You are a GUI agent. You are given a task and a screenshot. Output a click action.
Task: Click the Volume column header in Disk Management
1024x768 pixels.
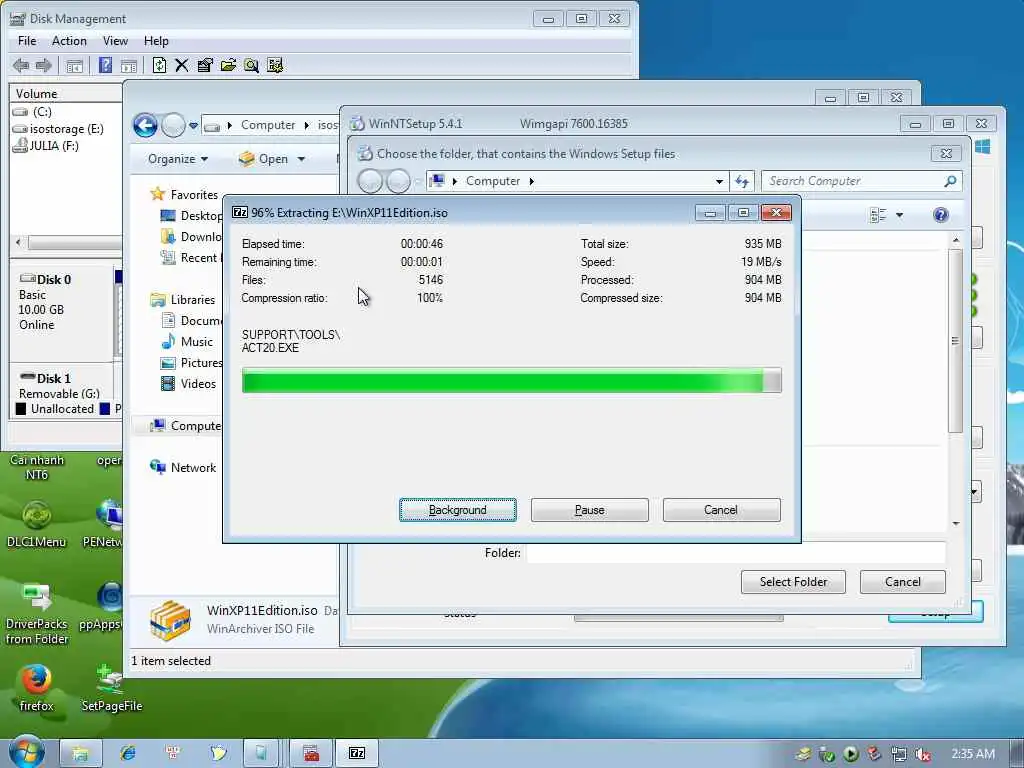pos(65,93)
